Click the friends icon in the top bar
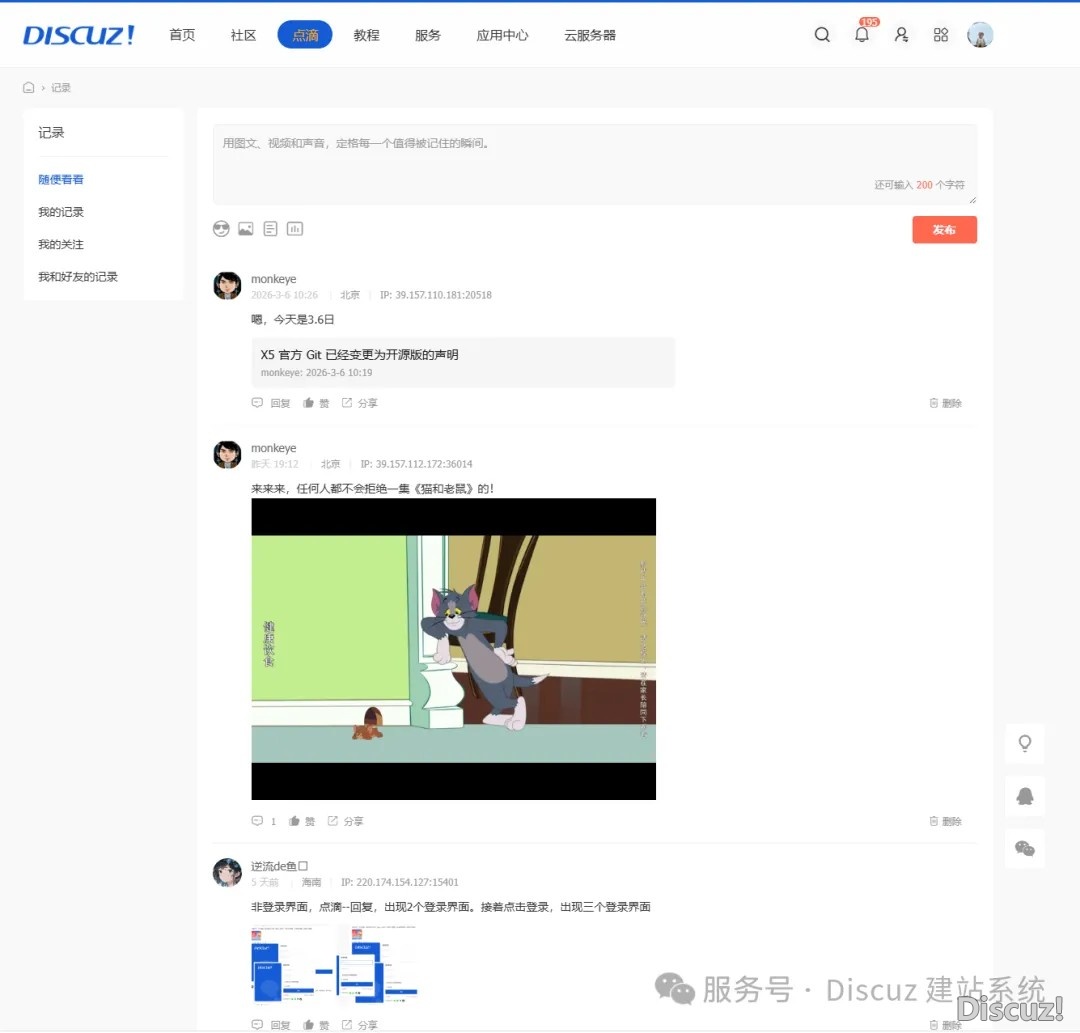 901,35
